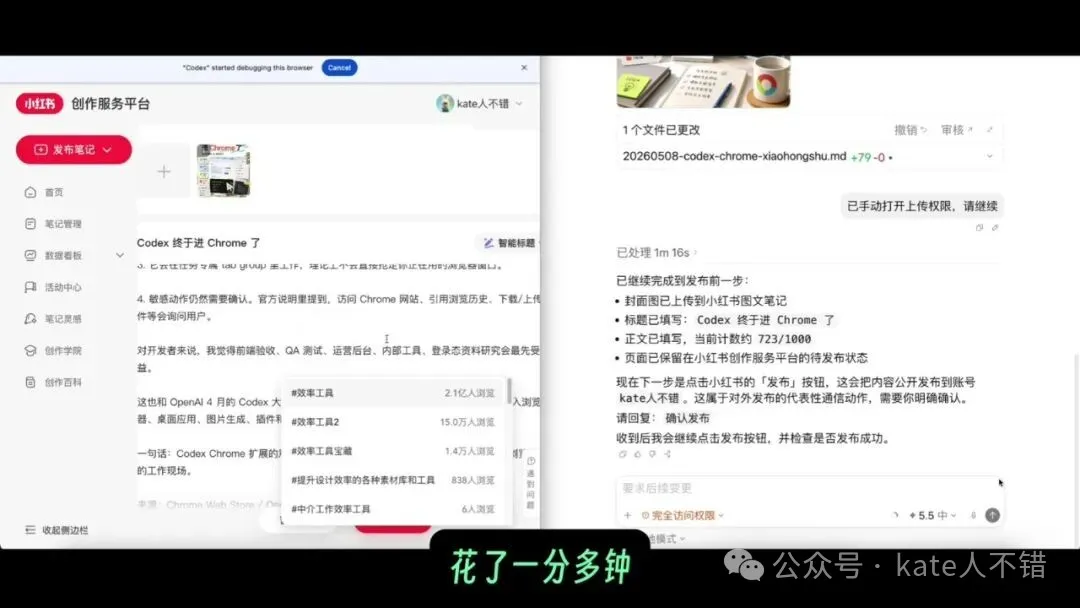The height and width of the screenshot is (608, 1080).
Task: Collapse sidebar via 收起侧边栏 icon
Action: point(30,530)
